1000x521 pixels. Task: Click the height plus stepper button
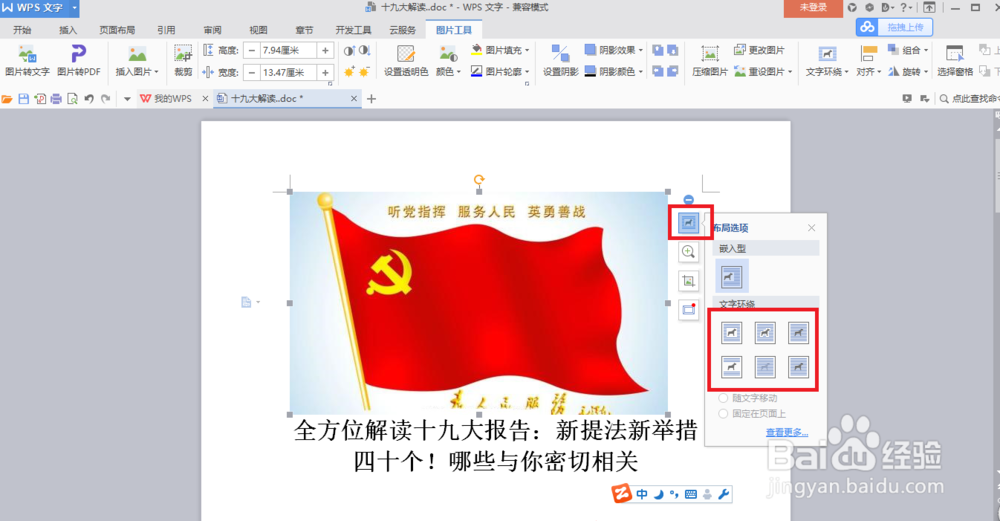tap(325, 50)
